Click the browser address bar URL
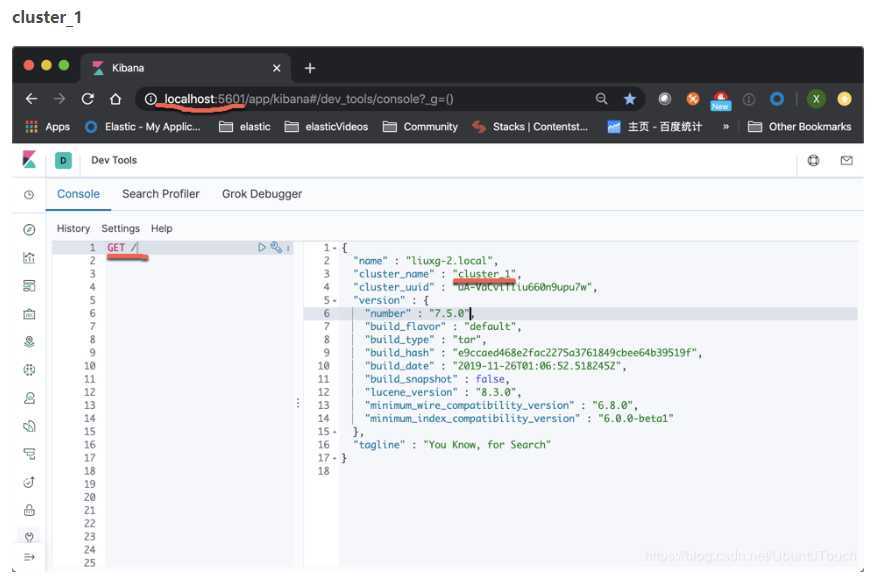 (308, 99)
